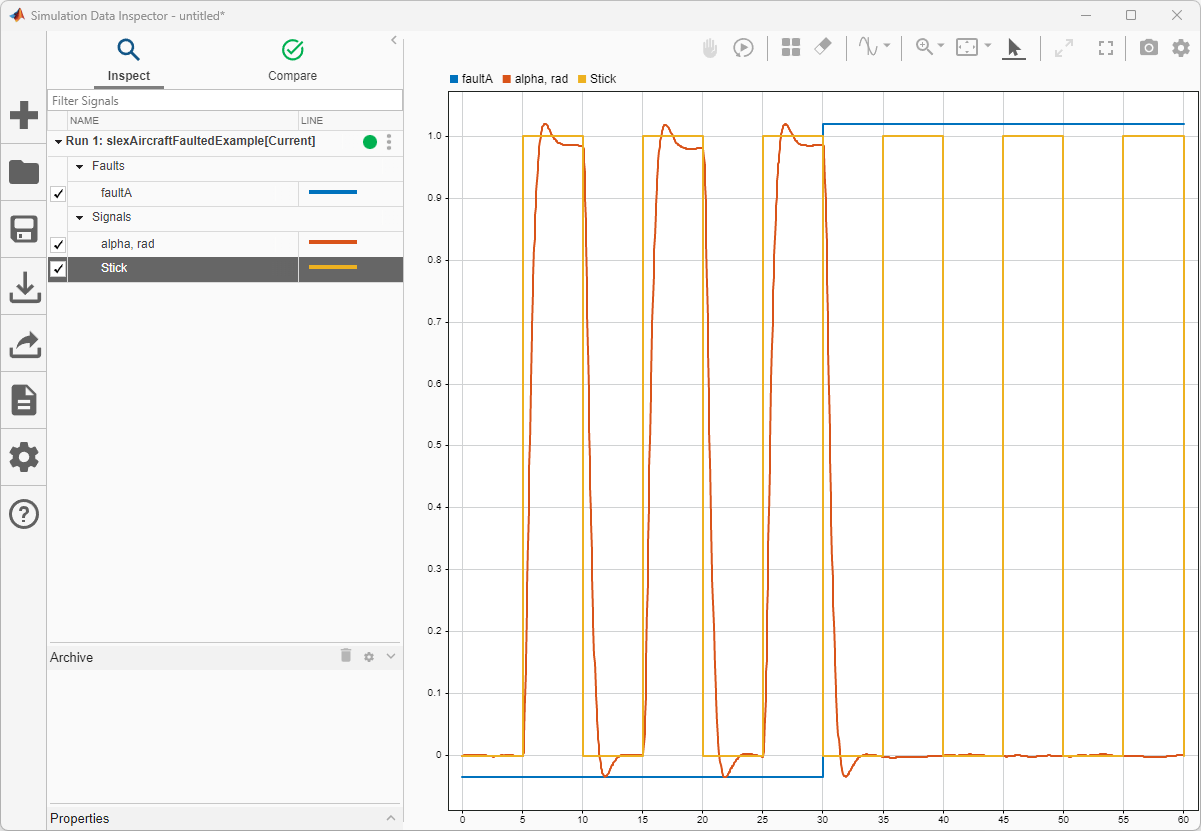
Task: Select the alpha, rad signal row
Action: 226,244
